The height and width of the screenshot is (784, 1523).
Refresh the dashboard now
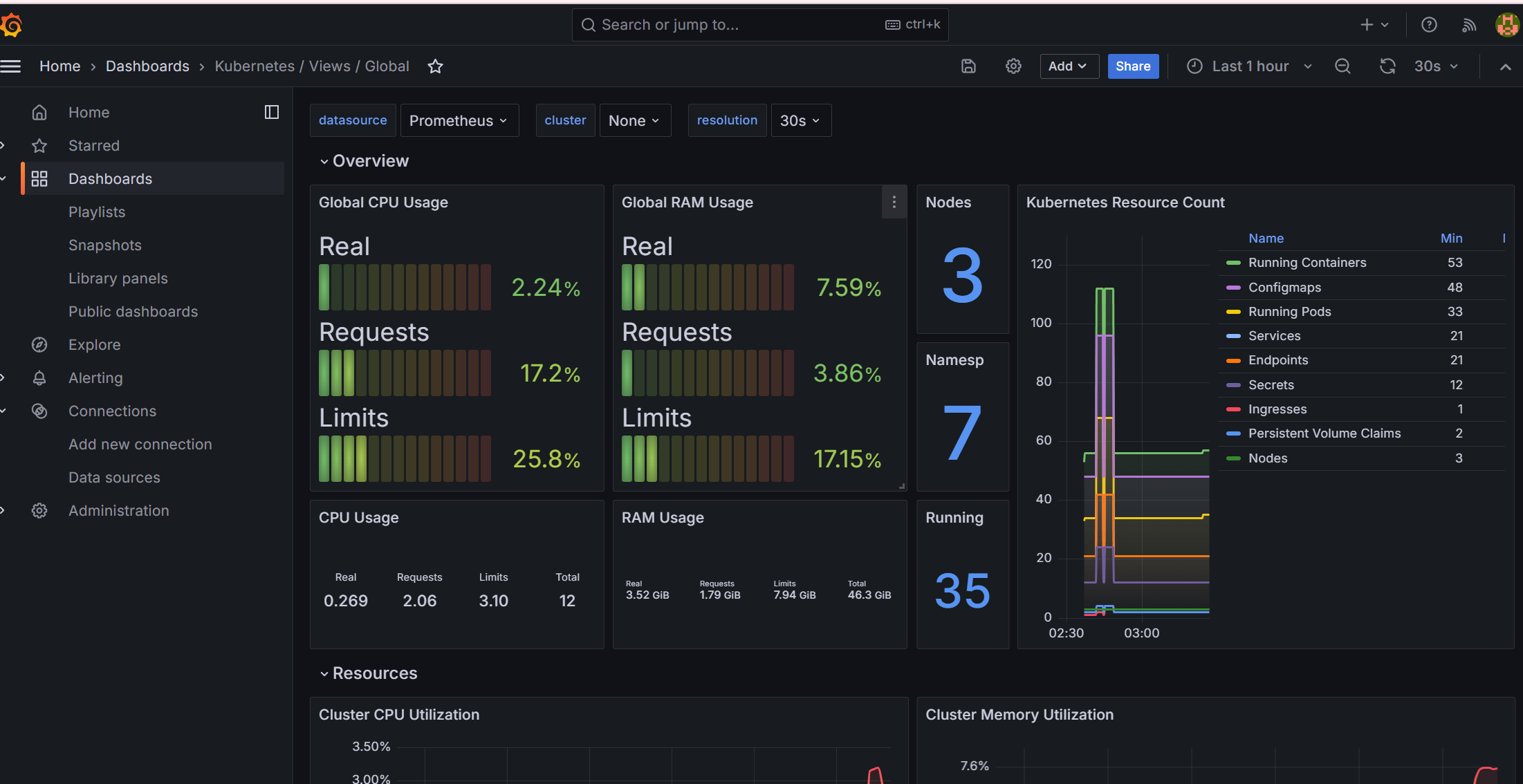(1387, 66)
